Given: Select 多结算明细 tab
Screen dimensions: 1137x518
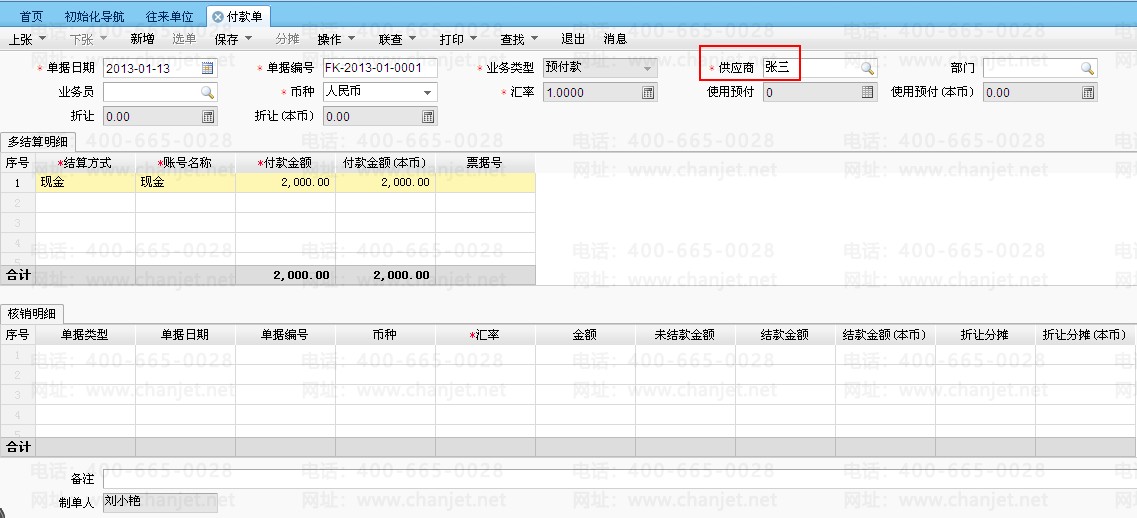Looking at the screenshot, I should coord(37,142).
